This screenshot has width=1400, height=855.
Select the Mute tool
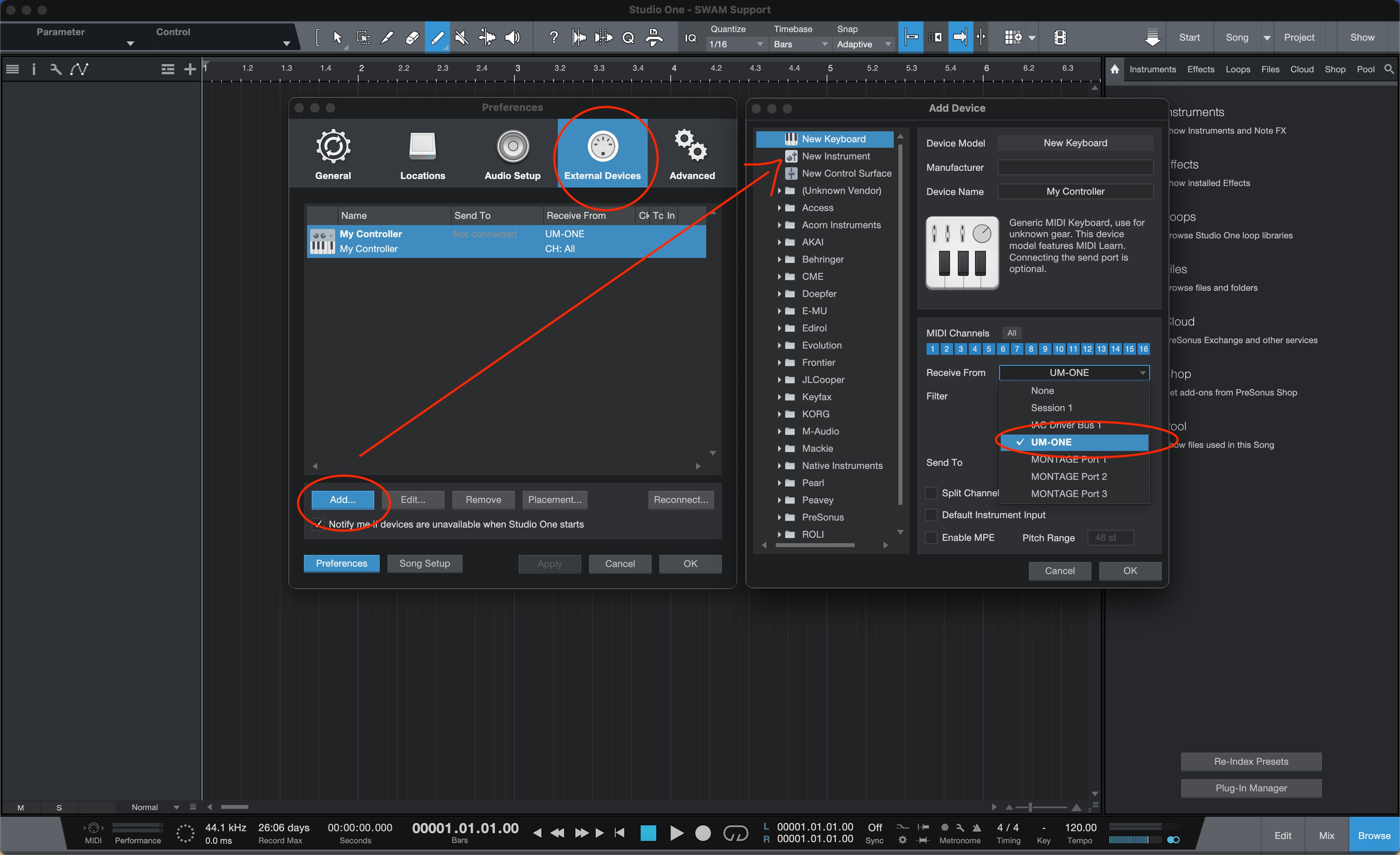tap(462, 38)
